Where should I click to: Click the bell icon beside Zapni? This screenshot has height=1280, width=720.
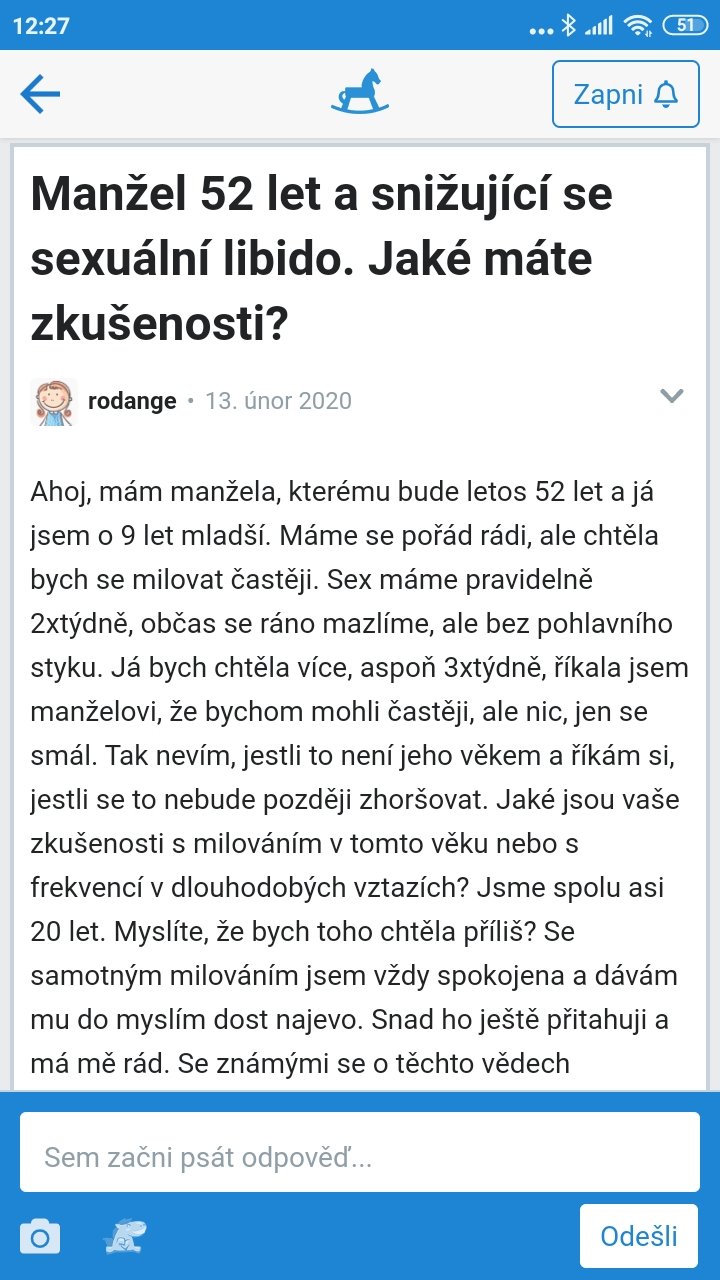click(666, 95)
